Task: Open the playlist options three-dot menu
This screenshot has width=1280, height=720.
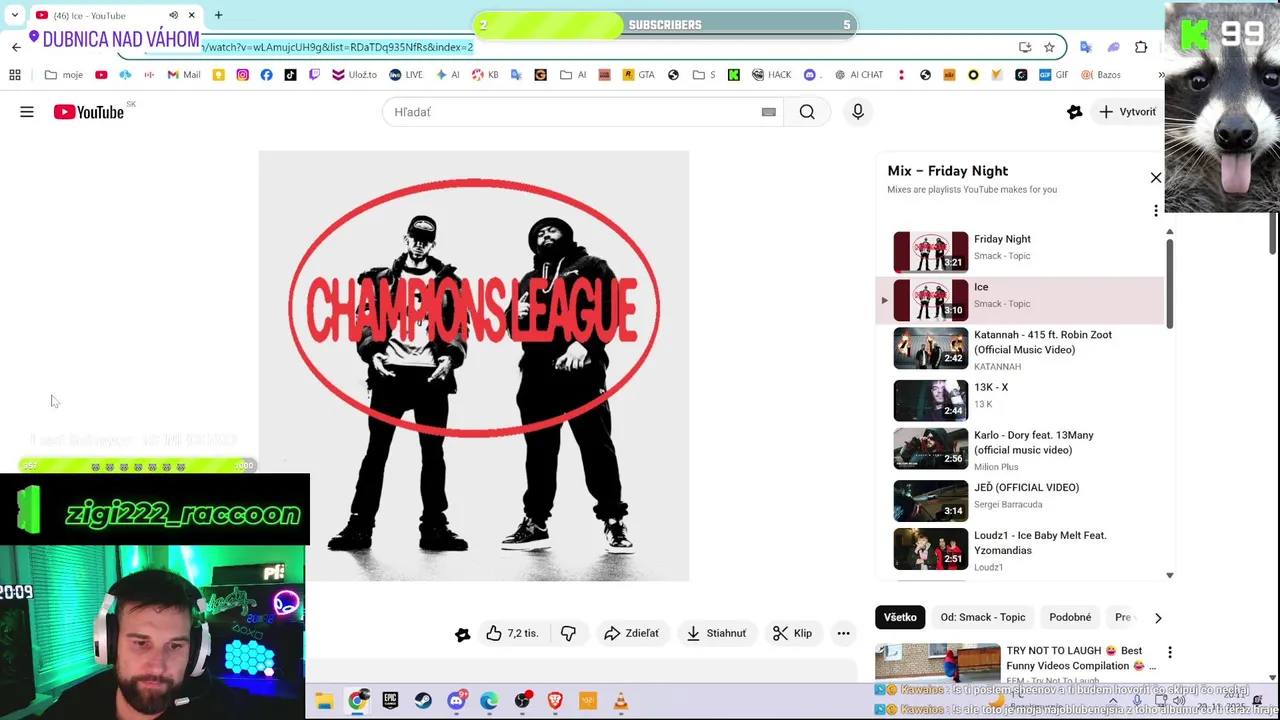Action: (1156, 211)
